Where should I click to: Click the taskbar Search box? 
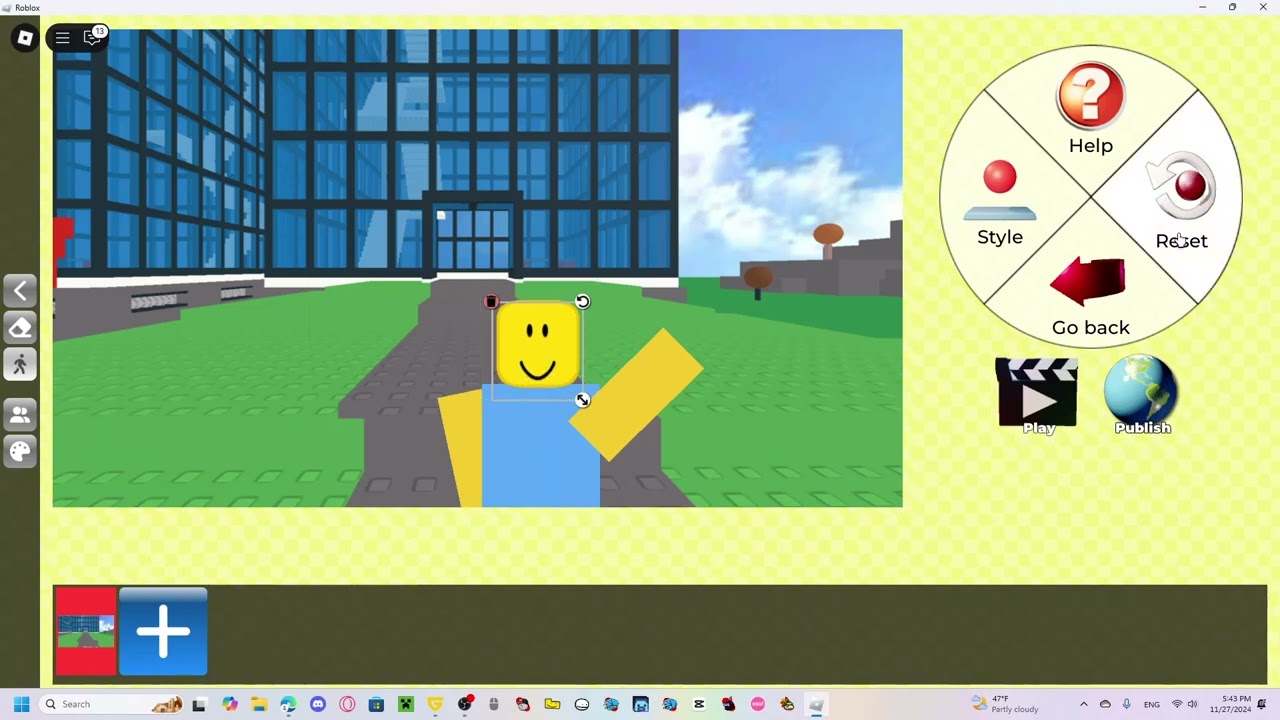111,704
